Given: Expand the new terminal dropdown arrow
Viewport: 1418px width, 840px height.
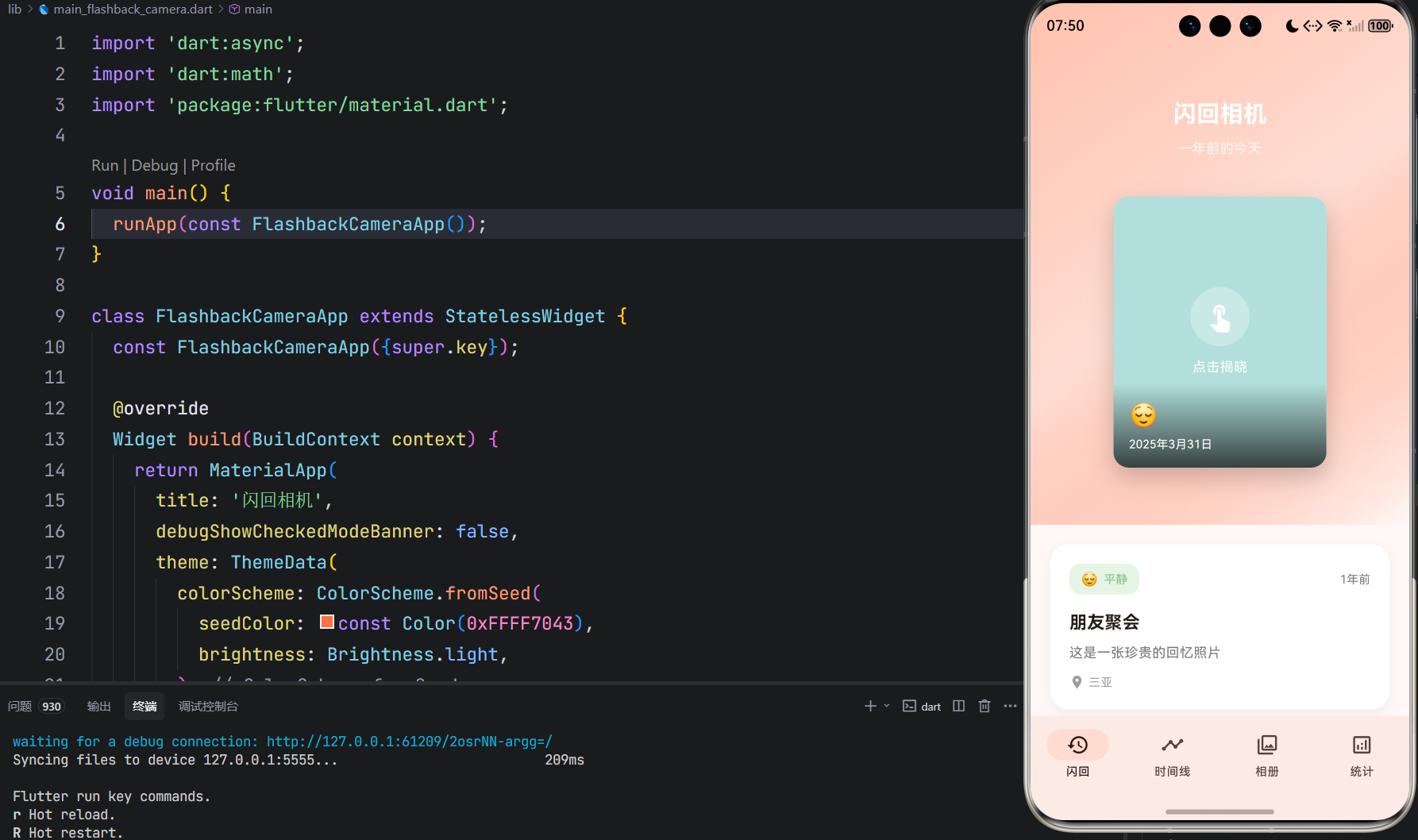Looking at the screenshot, I should coord(887,706).
